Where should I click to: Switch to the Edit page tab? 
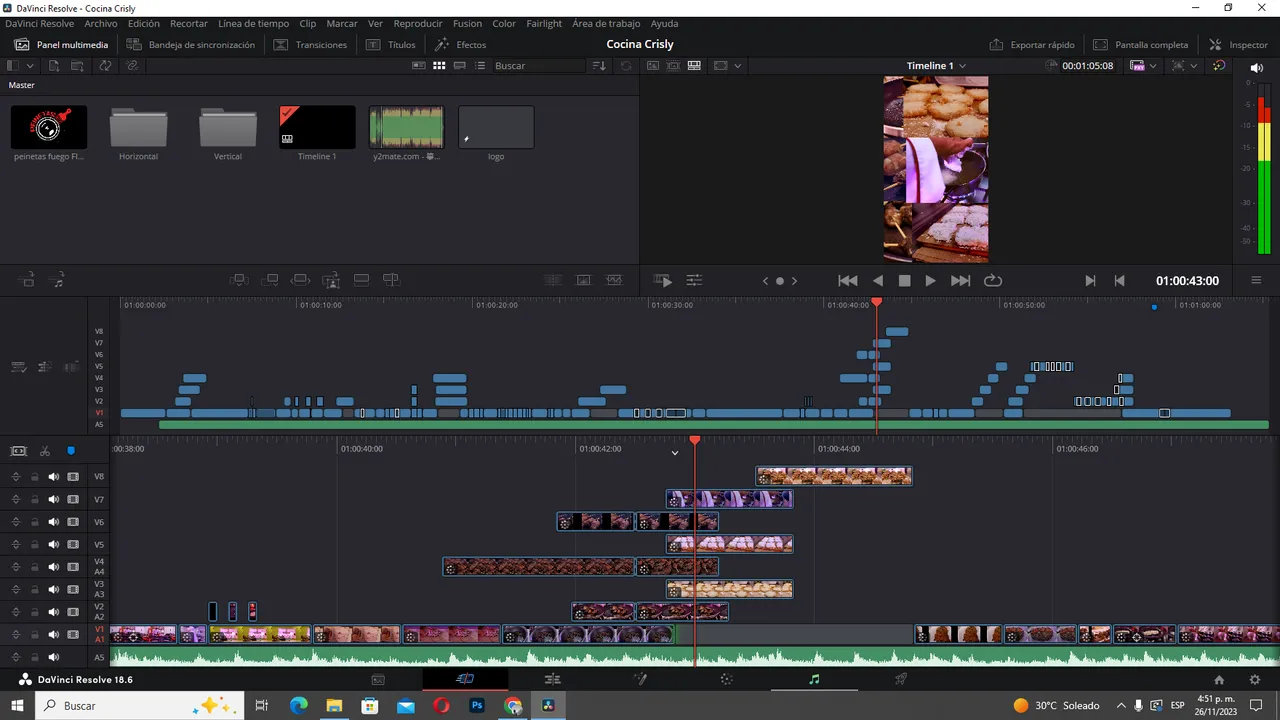click(x=552, y=679)
